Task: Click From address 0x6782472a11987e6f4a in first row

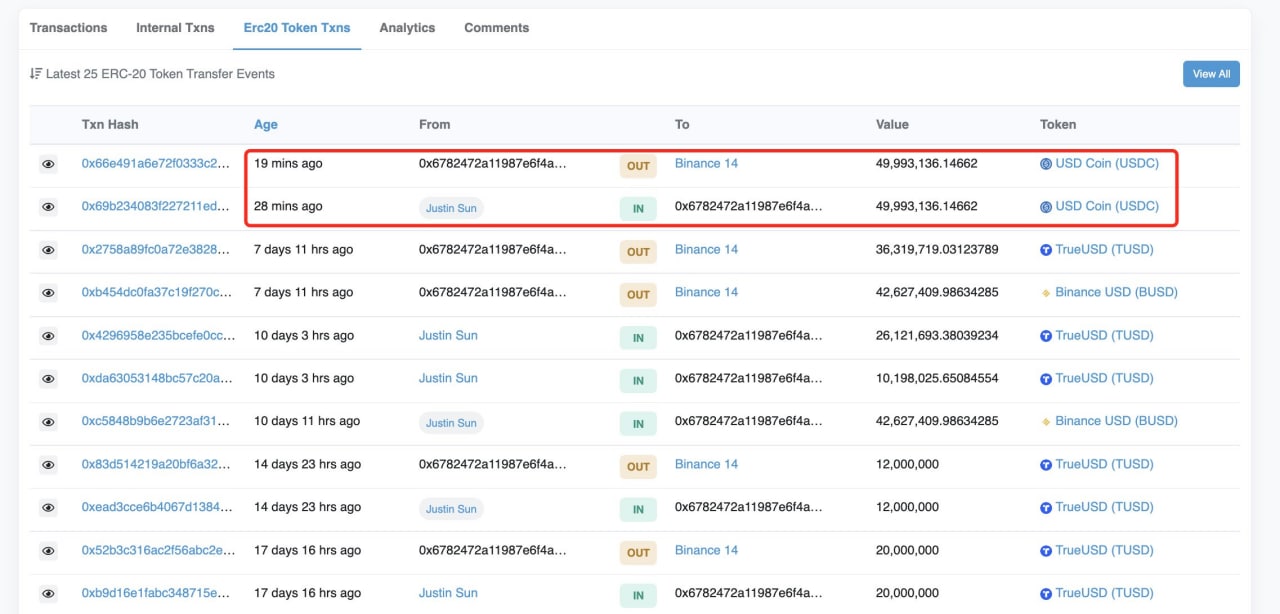Action: tap(493, 163)
